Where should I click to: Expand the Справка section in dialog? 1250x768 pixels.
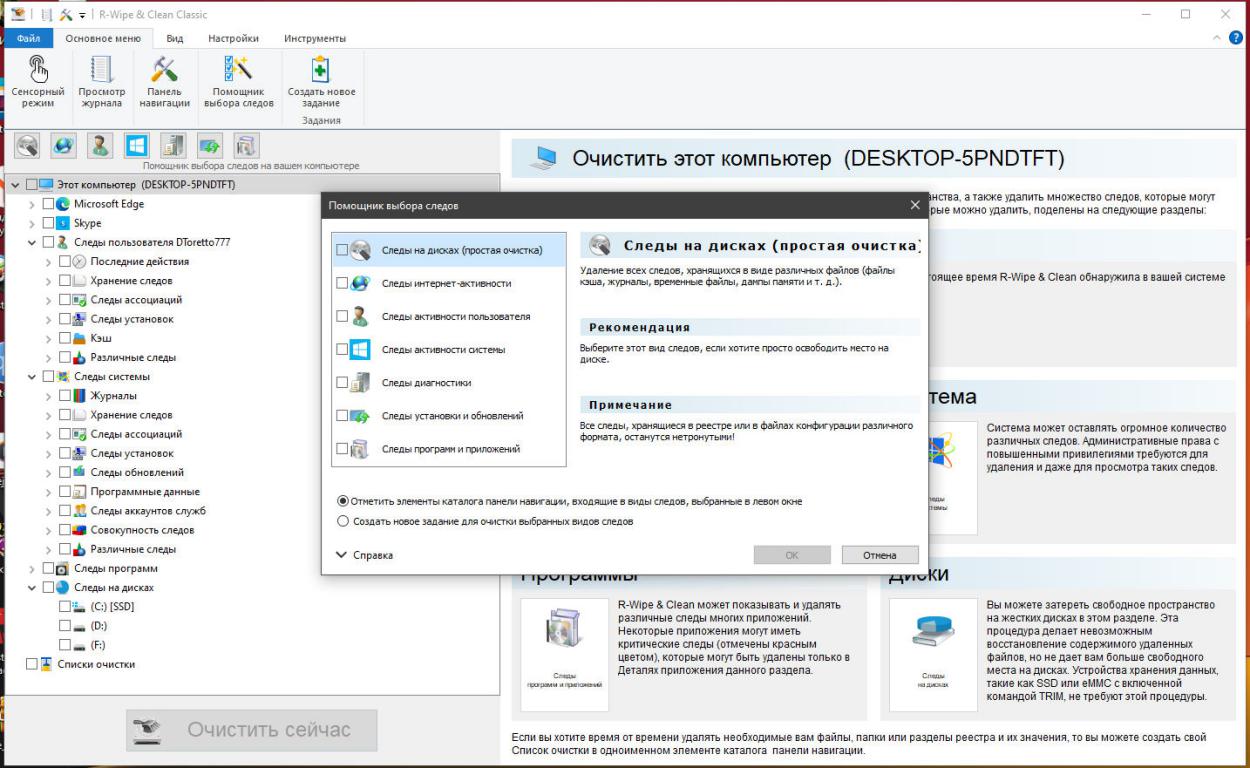pyautogui.click(x=365, y=555)
